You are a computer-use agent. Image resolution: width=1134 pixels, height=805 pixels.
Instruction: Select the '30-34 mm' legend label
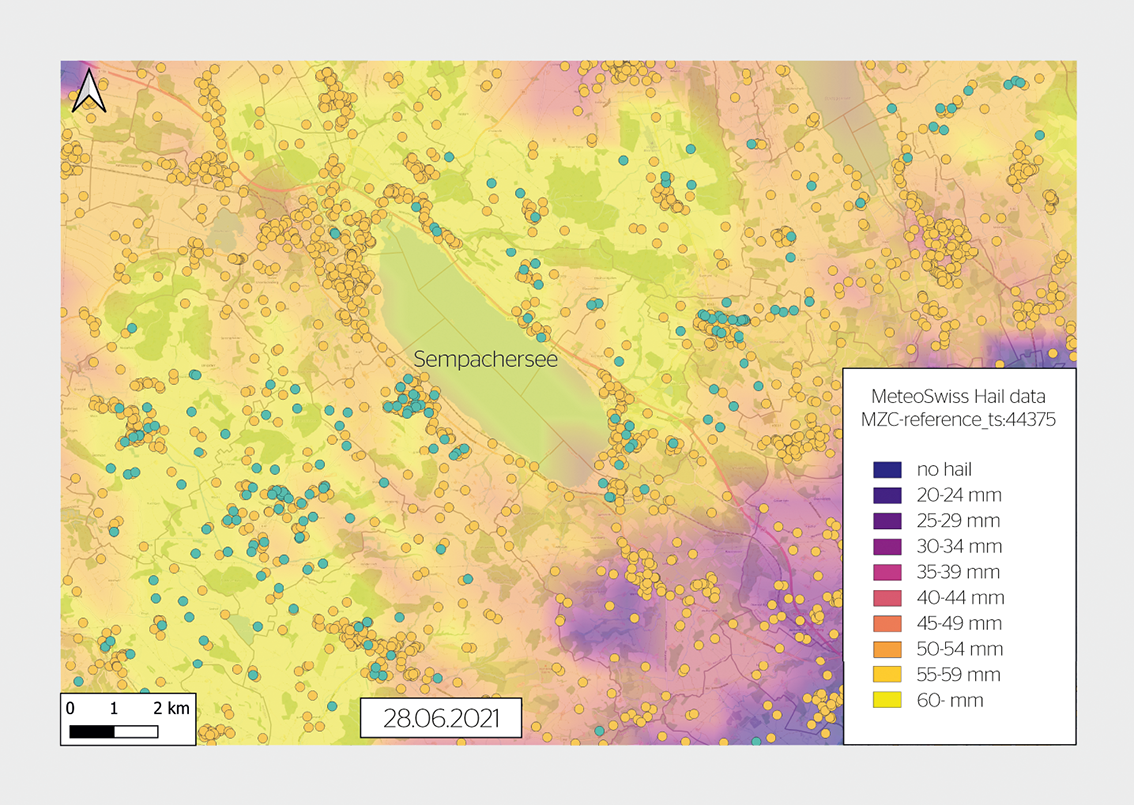(959, 547)
